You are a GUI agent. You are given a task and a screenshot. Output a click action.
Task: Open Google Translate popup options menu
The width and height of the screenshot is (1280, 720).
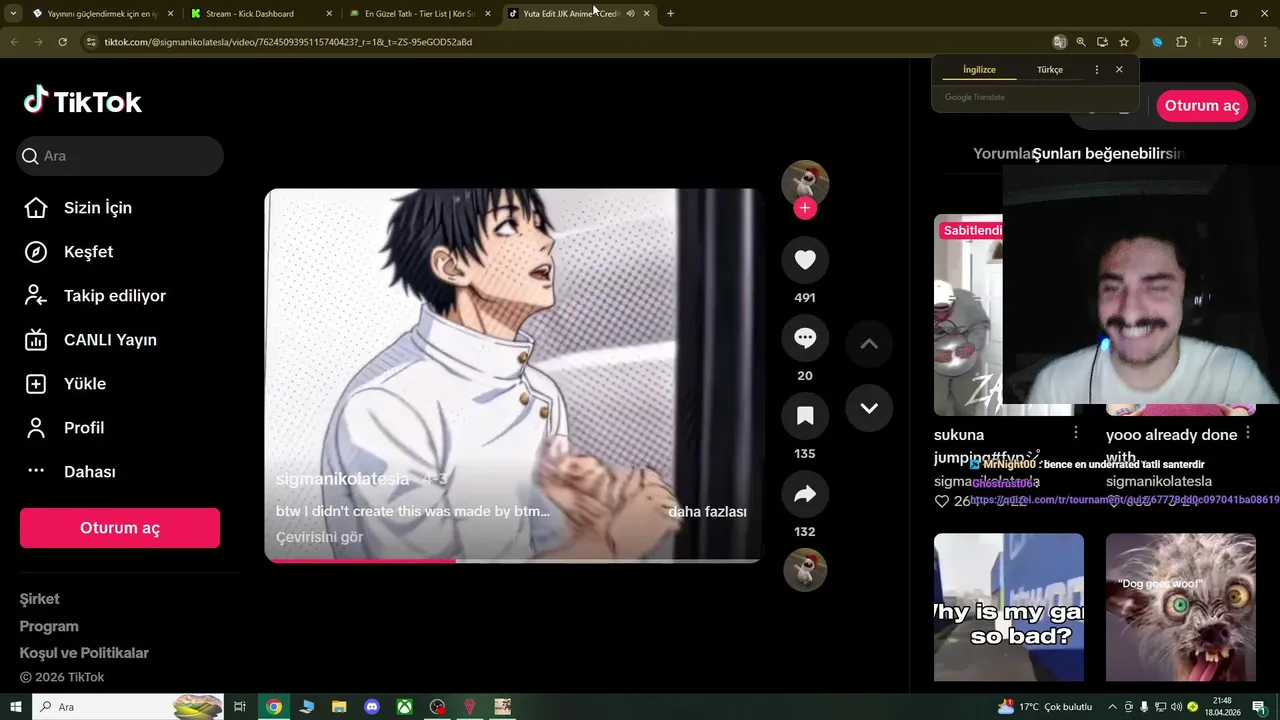(x=1097, y=70)
